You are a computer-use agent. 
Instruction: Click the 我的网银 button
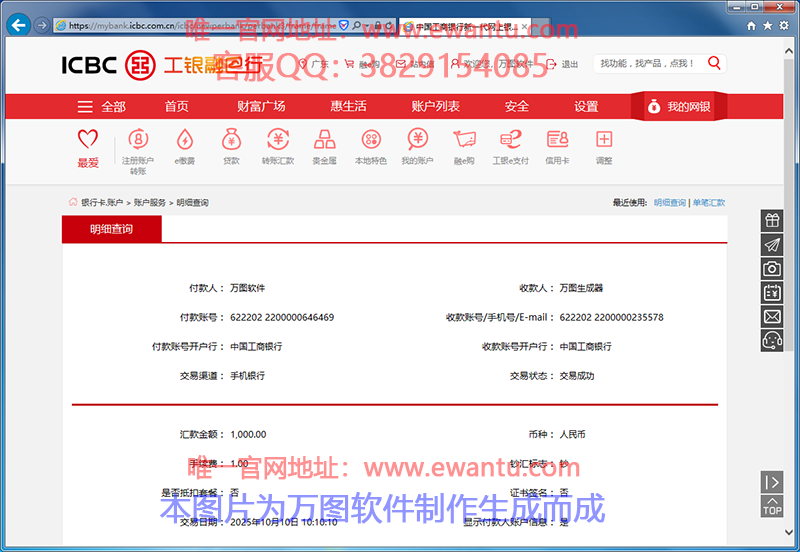[679, 106]
